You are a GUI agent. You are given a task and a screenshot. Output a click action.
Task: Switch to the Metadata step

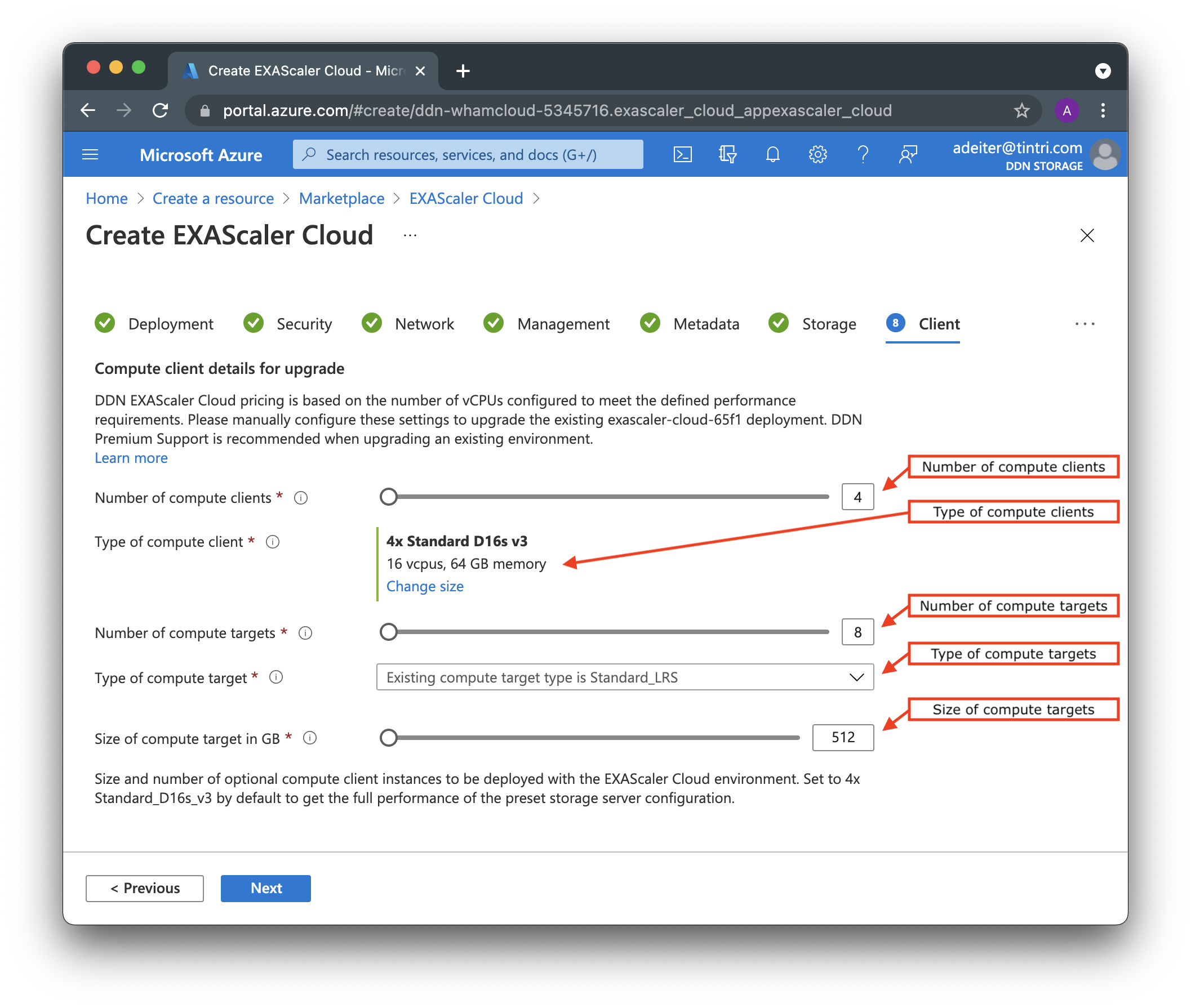click(x=690, y=324)
